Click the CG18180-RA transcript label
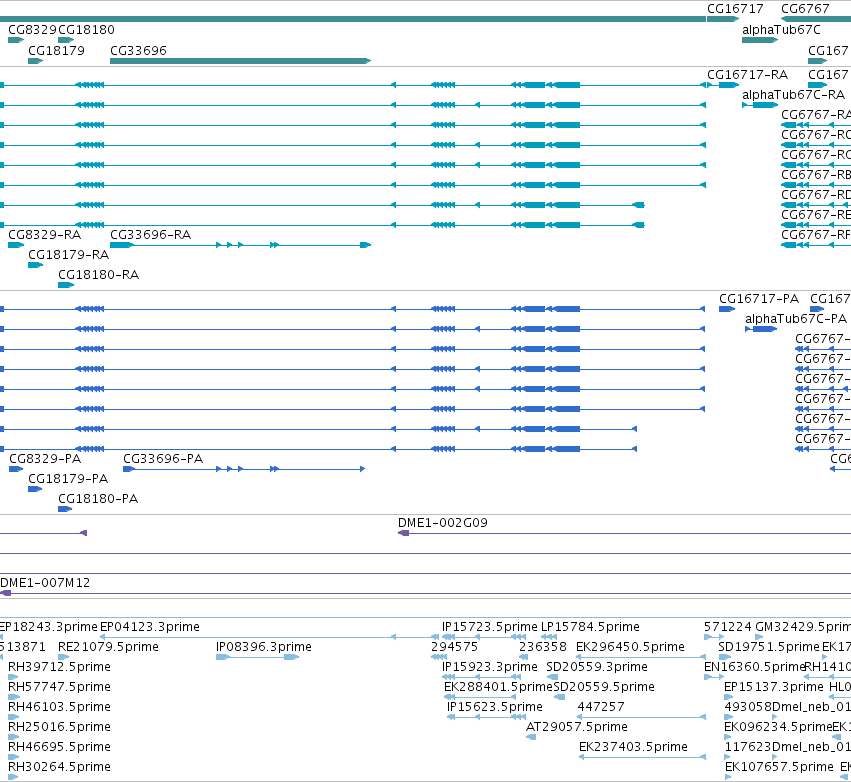Viewport: 851px width, 782px height. click(98, 275)
